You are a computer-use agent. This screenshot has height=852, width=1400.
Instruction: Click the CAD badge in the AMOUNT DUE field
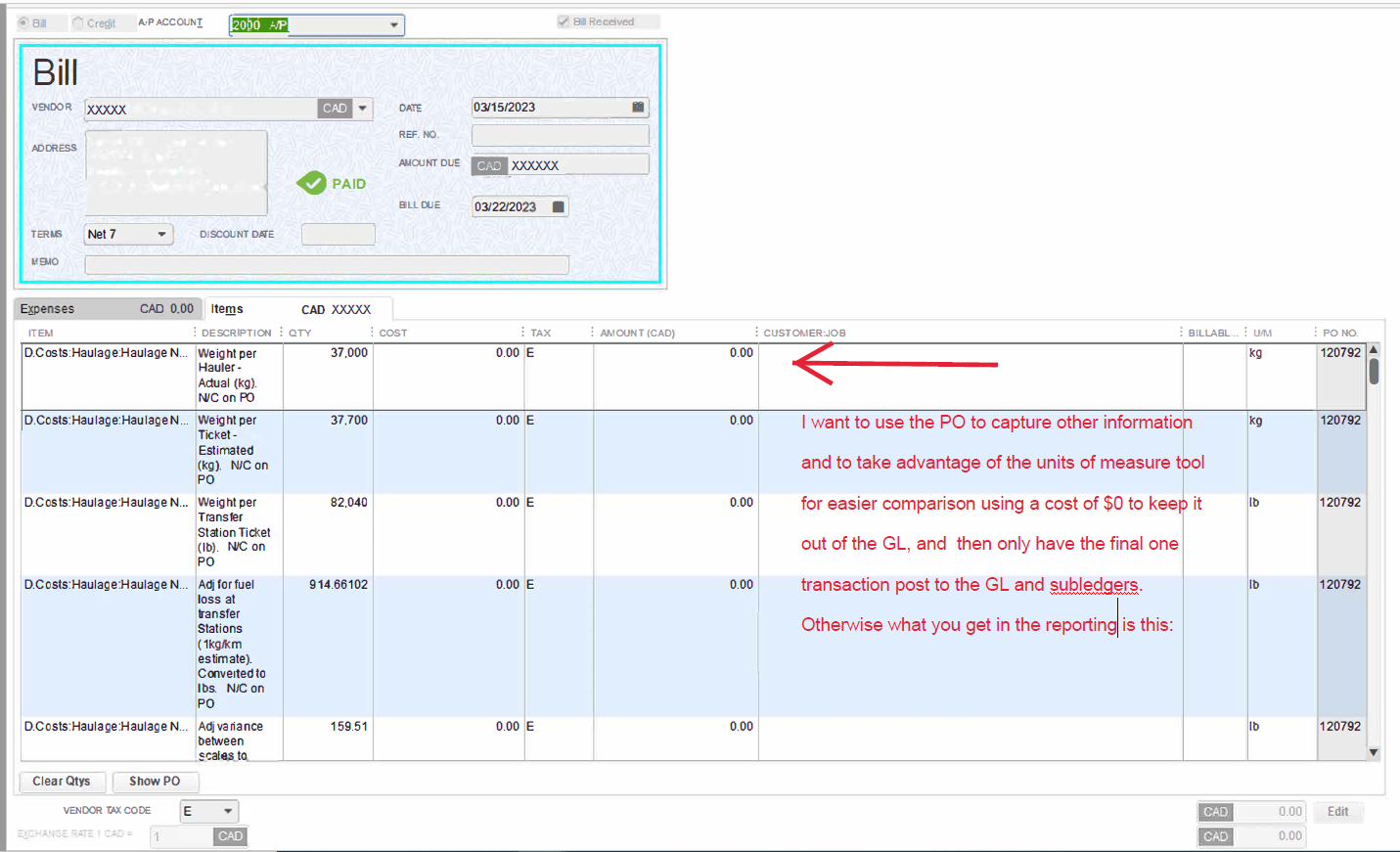(489, 165)
